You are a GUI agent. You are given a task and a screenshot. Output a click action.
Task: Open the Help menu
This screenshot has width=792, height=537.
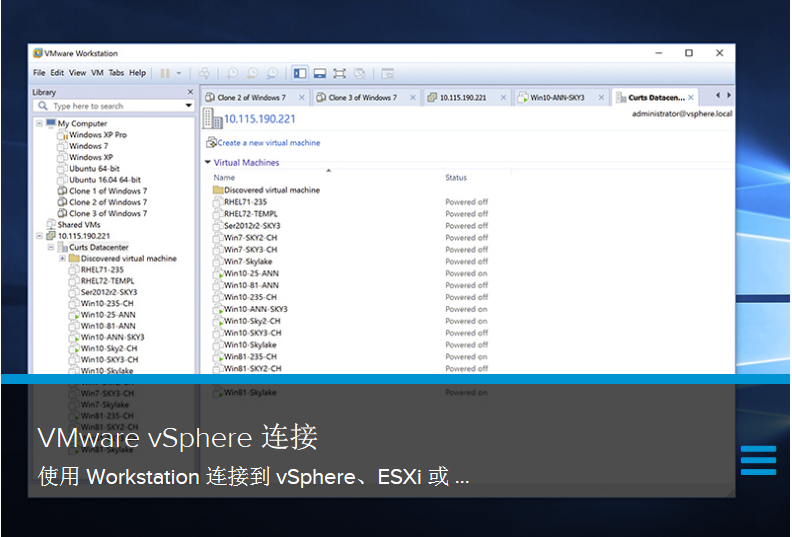137,73
